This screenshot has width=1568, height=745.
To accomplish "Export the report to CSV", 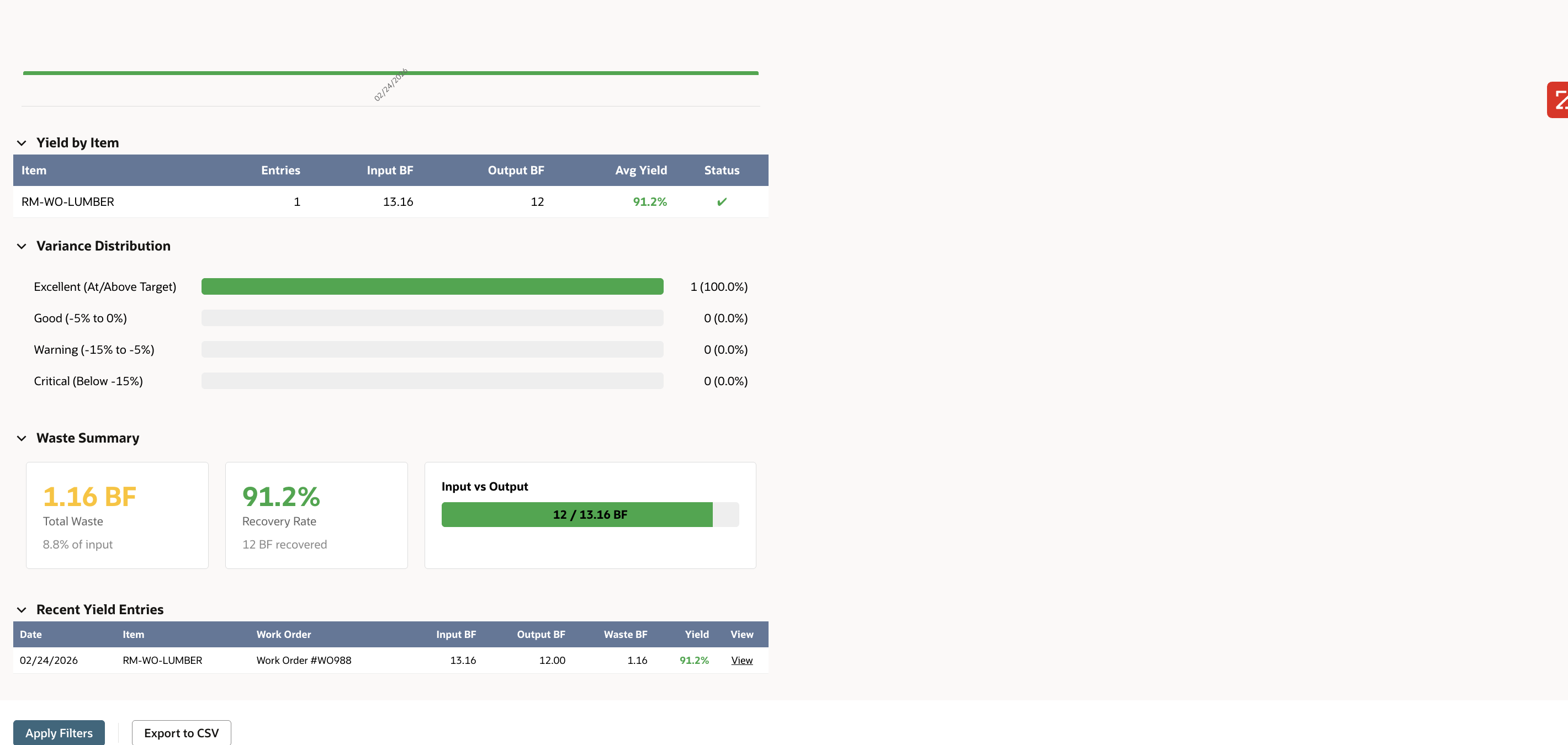I will 182,732.
